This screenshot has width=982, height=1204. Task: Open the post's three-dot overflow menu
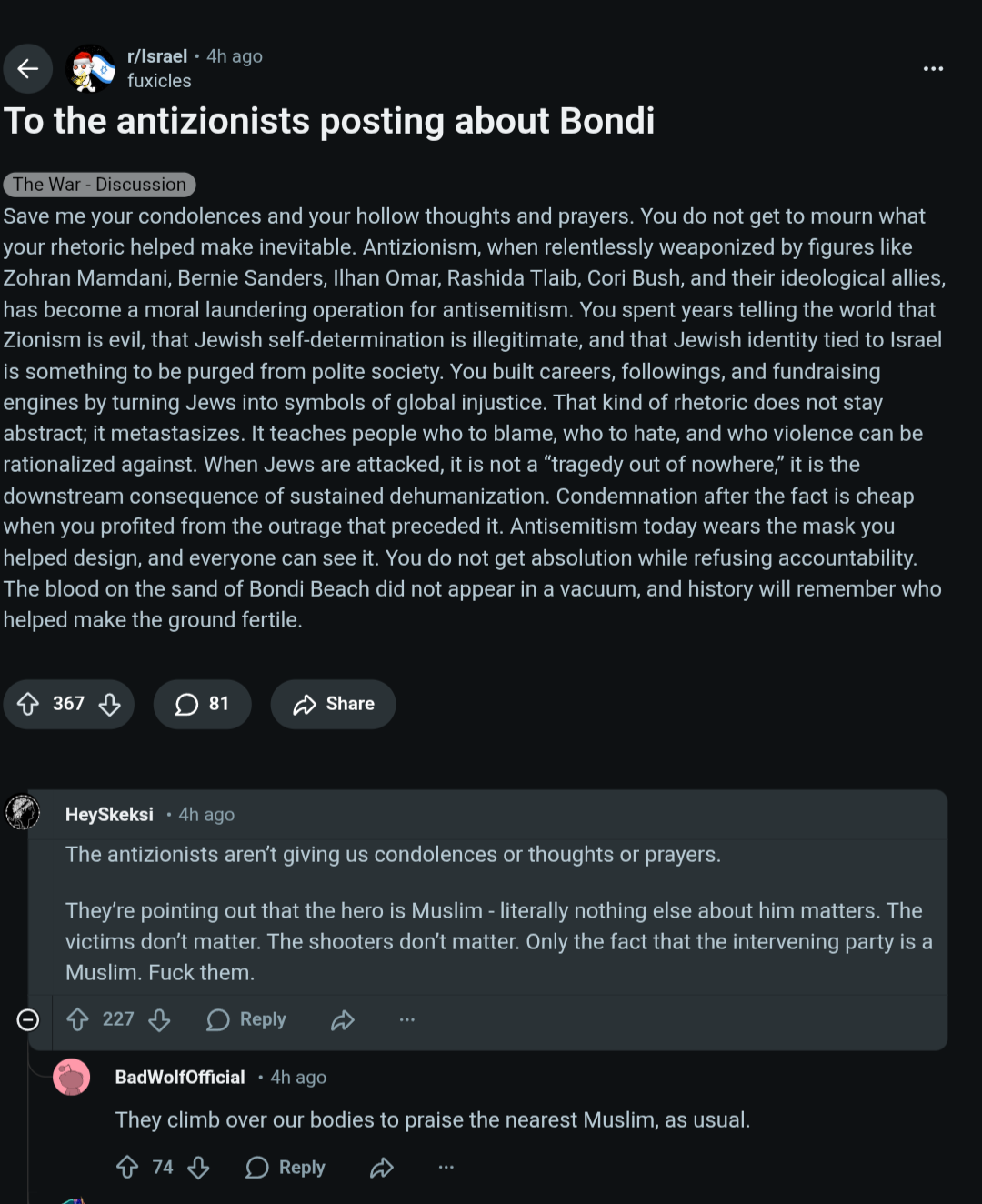[933, 69]
